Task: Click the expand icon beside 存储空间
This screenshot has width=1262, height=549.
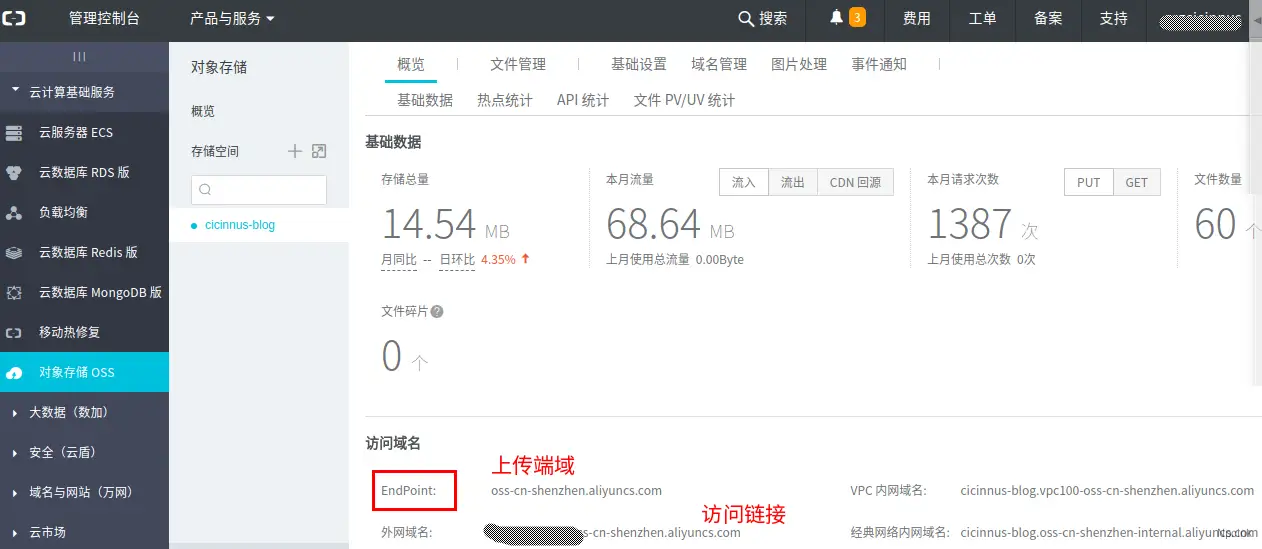Action: [319, 151]
